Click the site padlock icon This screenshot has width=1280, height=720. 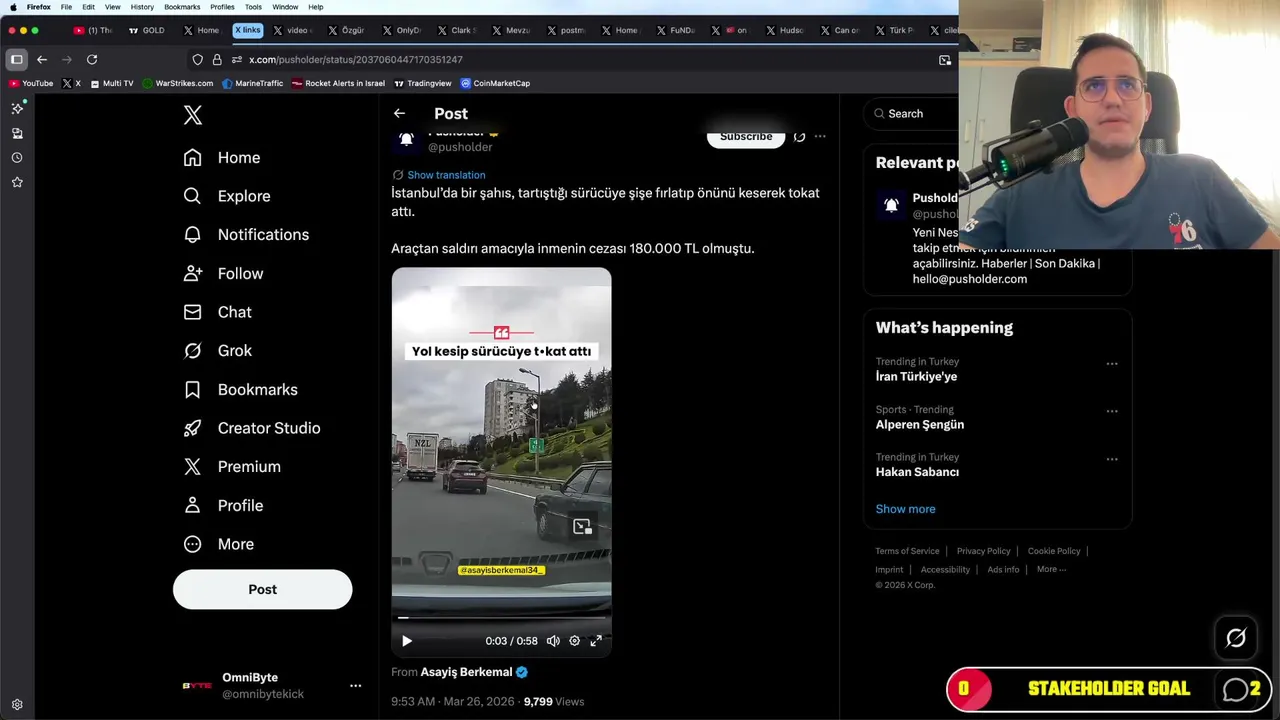[x=217, y=60]
